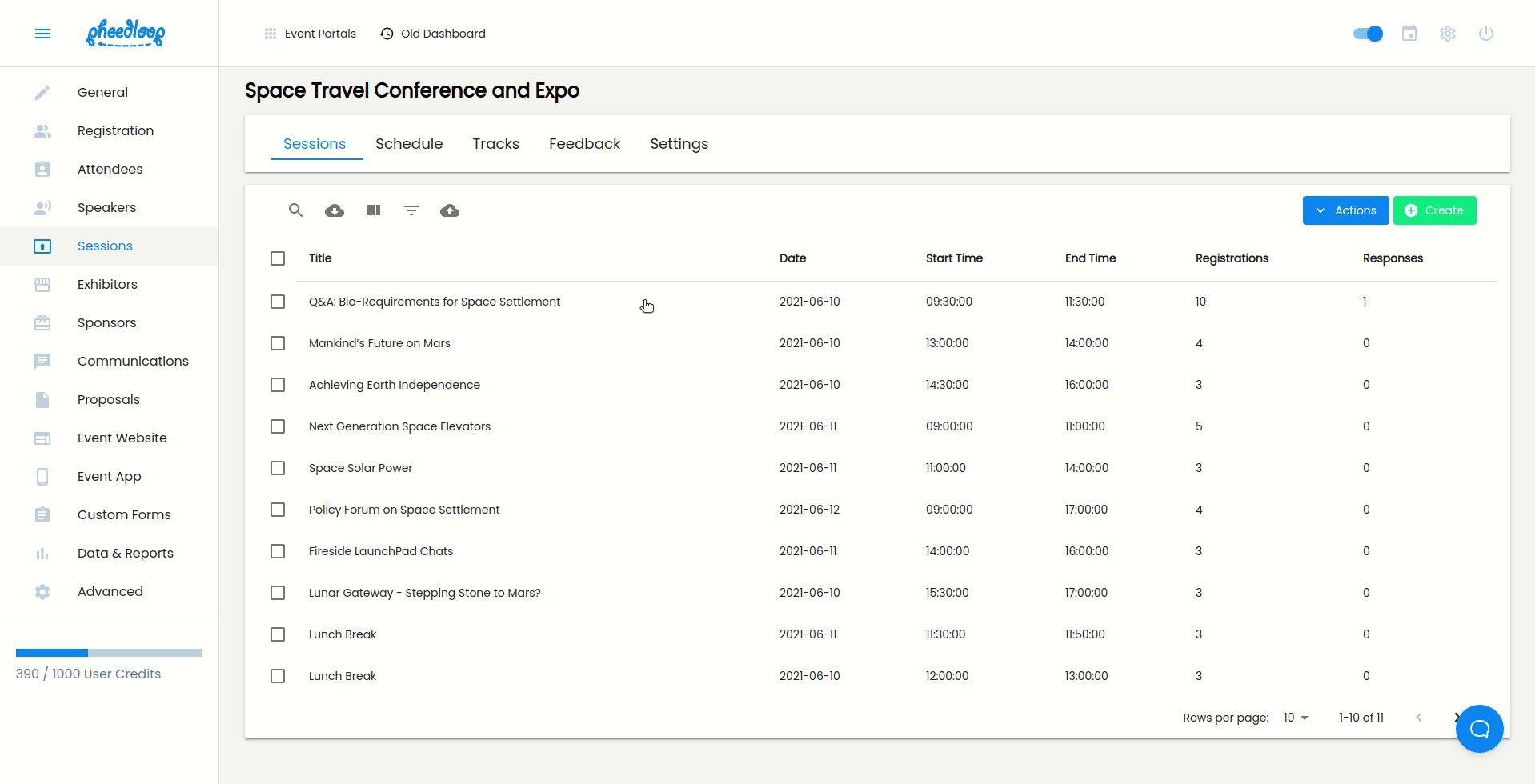The height and width of the screenshot is (784, 1535).
Task: Click the cloud upload import icon
Action: [450, 210]
